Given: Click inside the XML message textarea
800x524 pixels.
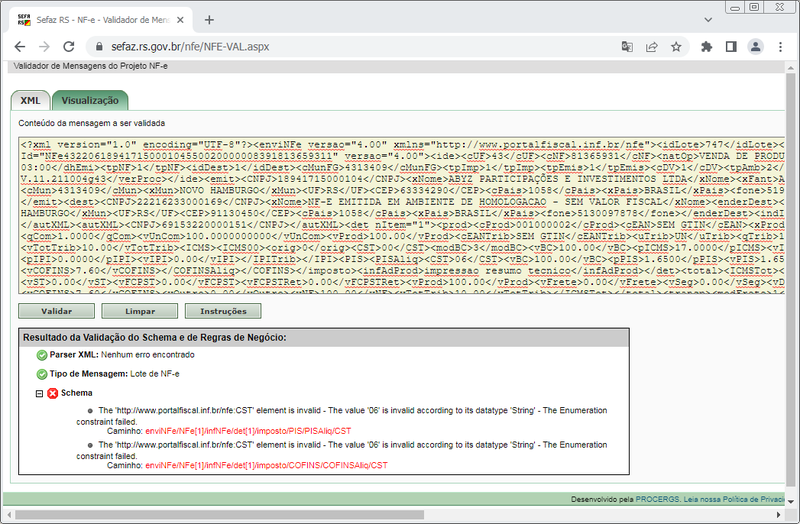Looking at the screenshot, I should [x=402, y=216].
